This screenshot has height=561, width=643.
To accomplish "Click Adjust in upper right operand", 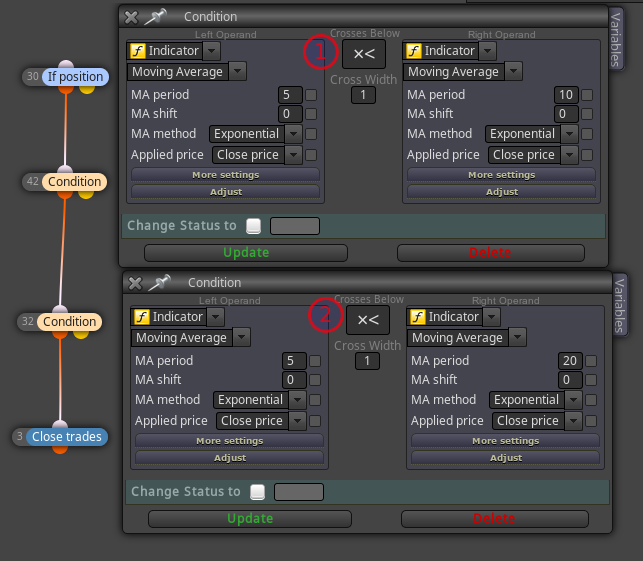I will tap(502, 192).
